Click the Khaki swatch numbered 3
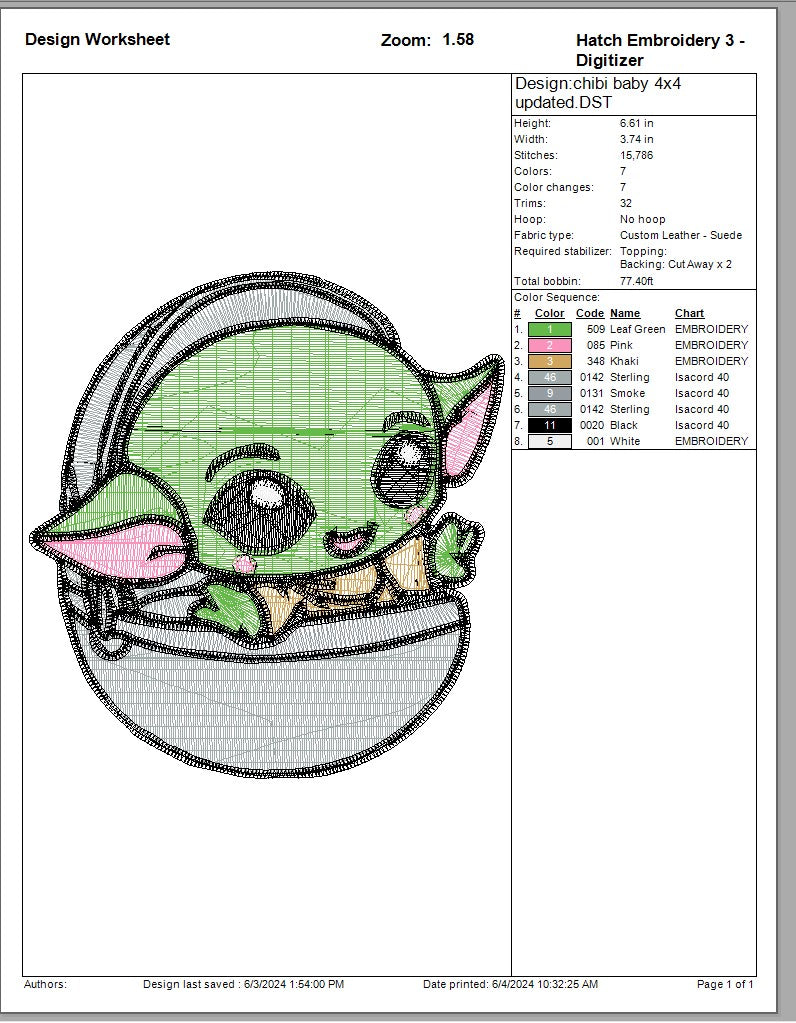796x1023 pixels. (x=549, y=361)
